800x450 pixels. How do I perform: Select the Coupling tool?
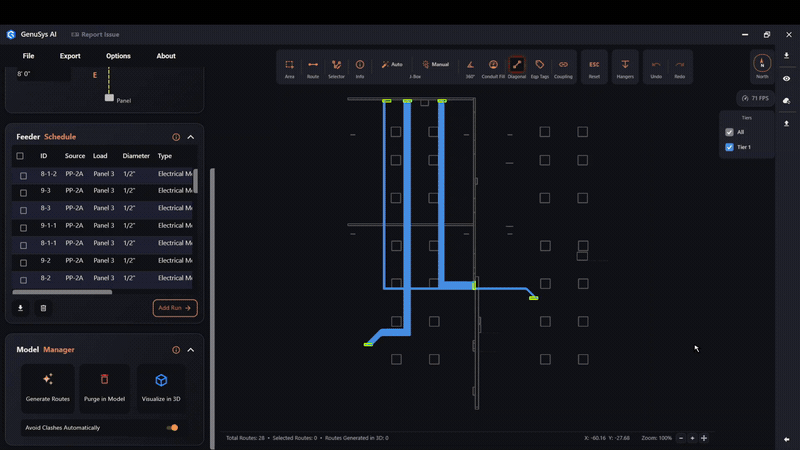pos(563,68)
